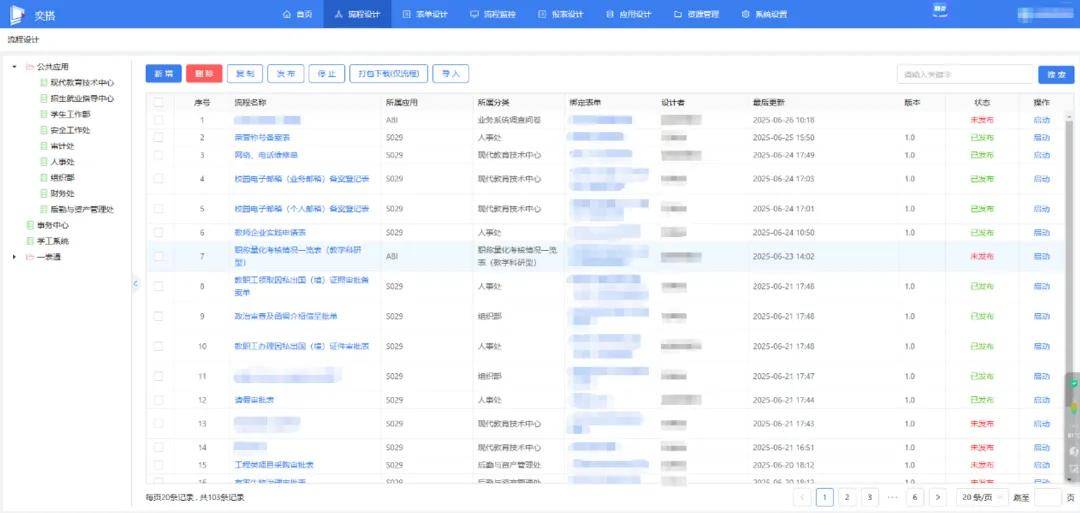The height and width of the screenshot is (513, 1080).
Task: Click the folder icon beside 一表通
Action: pos(29,257)
